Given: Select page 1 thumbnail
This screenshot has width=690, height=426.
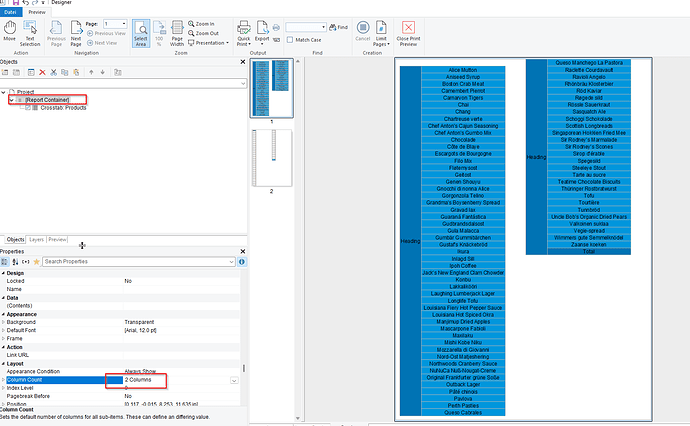Looking at the screenshot, I should 272,88.
